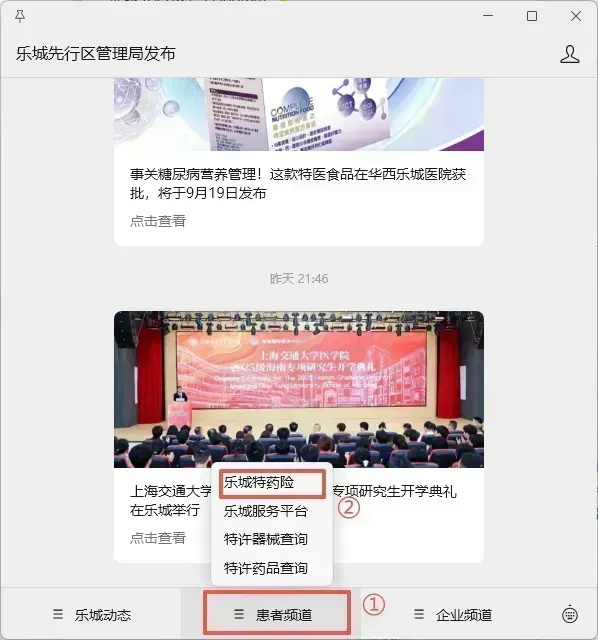Image resolution: width=598 pixels, height=640 pixels.
Task: Select 乐城特药险 from popup menu
Action: point(272,483)
